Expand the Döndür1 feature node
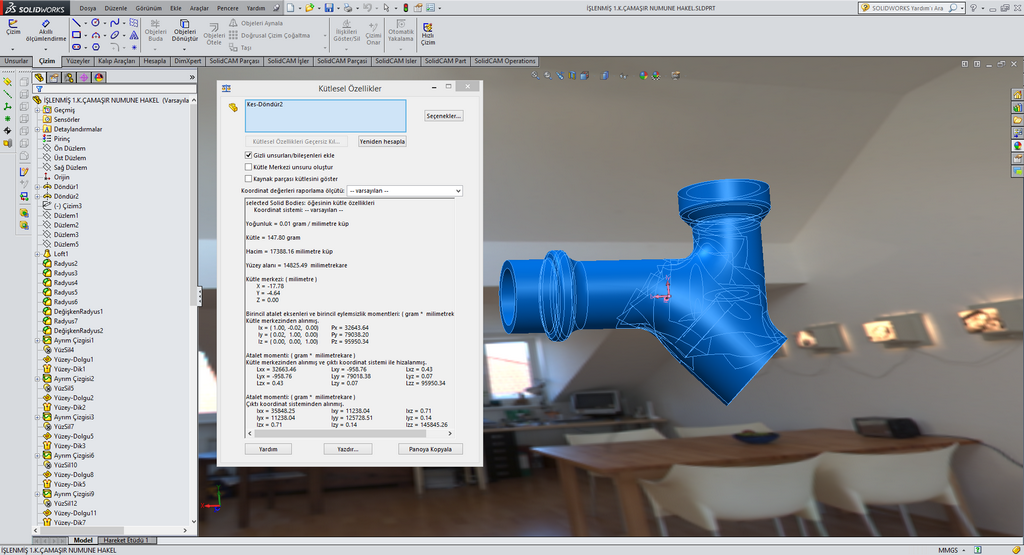 click(x=37, y=187)
